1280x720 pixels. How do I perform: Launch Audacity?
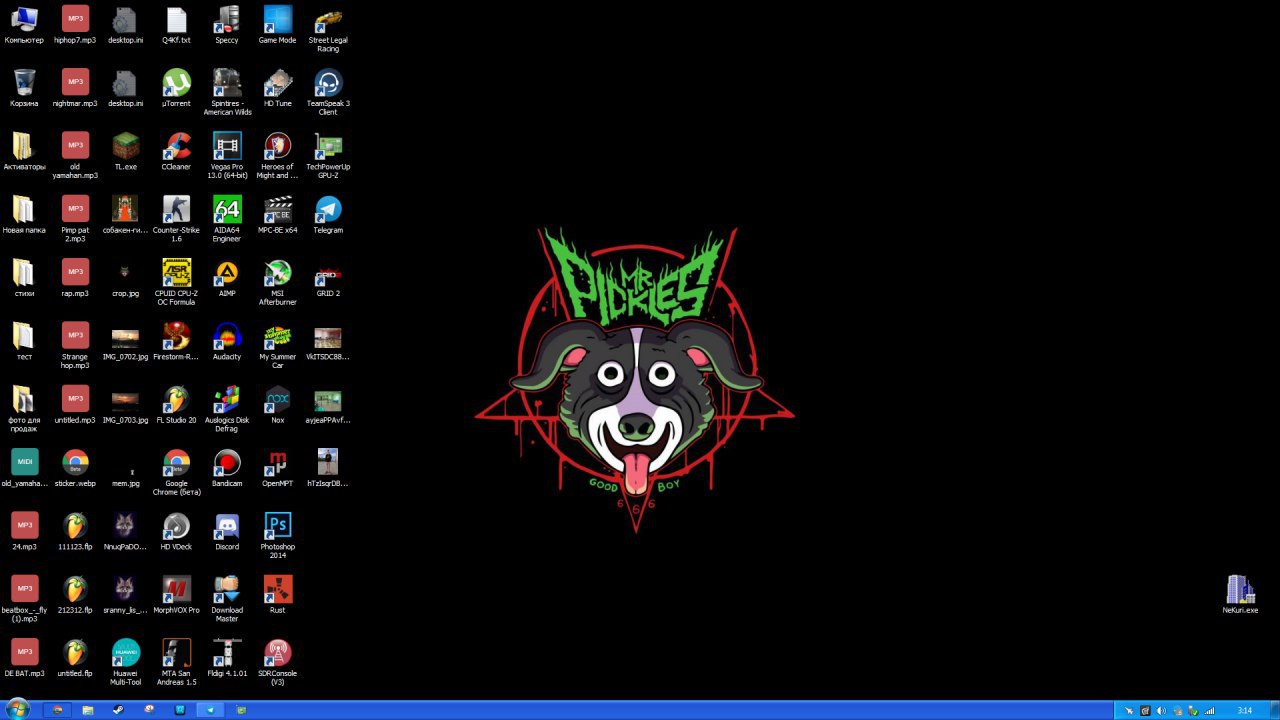tap(227, 341)
